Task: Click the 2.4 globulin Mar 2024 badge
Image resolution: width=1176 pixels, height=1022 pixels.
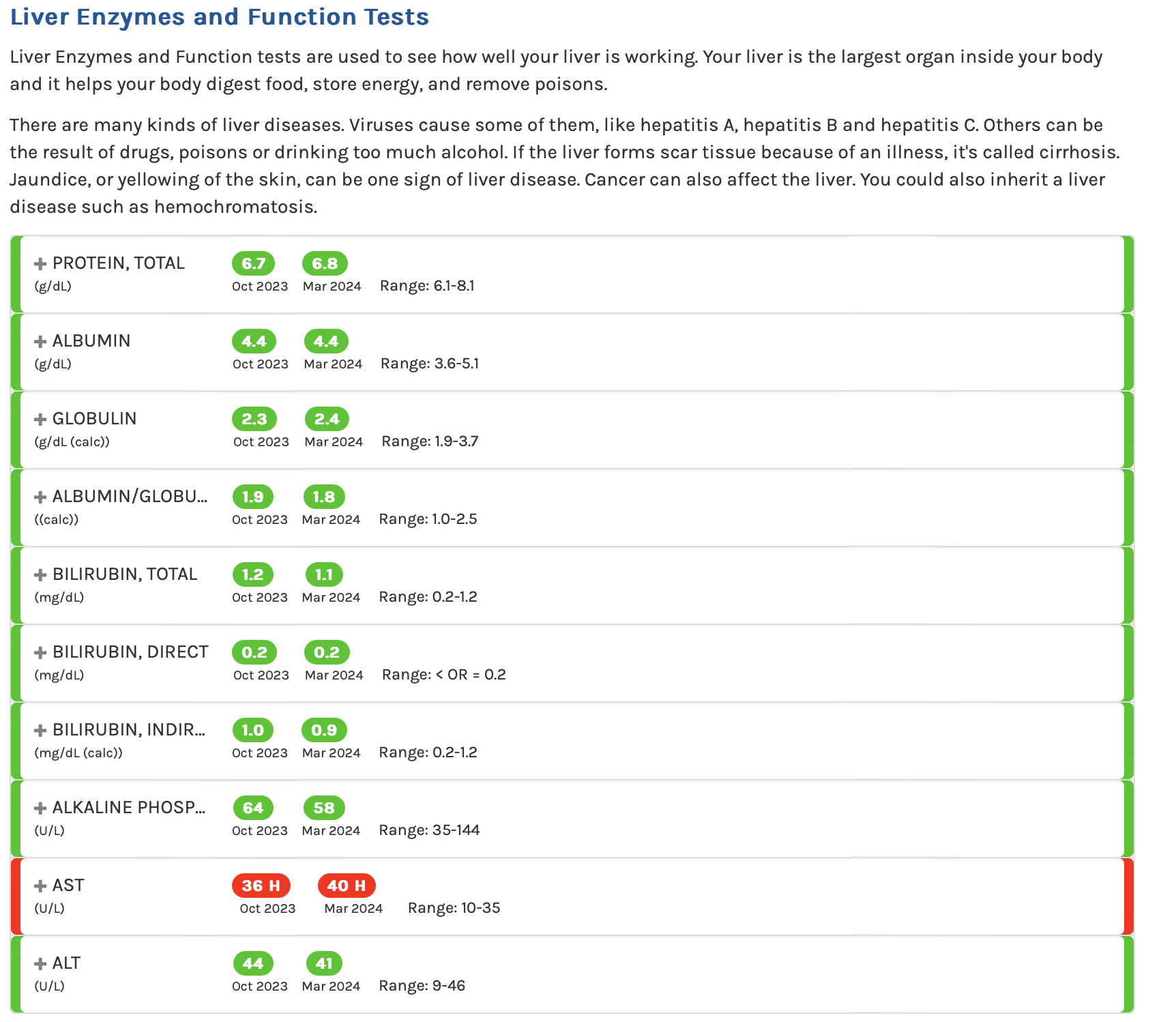Action: pos(327,419)
